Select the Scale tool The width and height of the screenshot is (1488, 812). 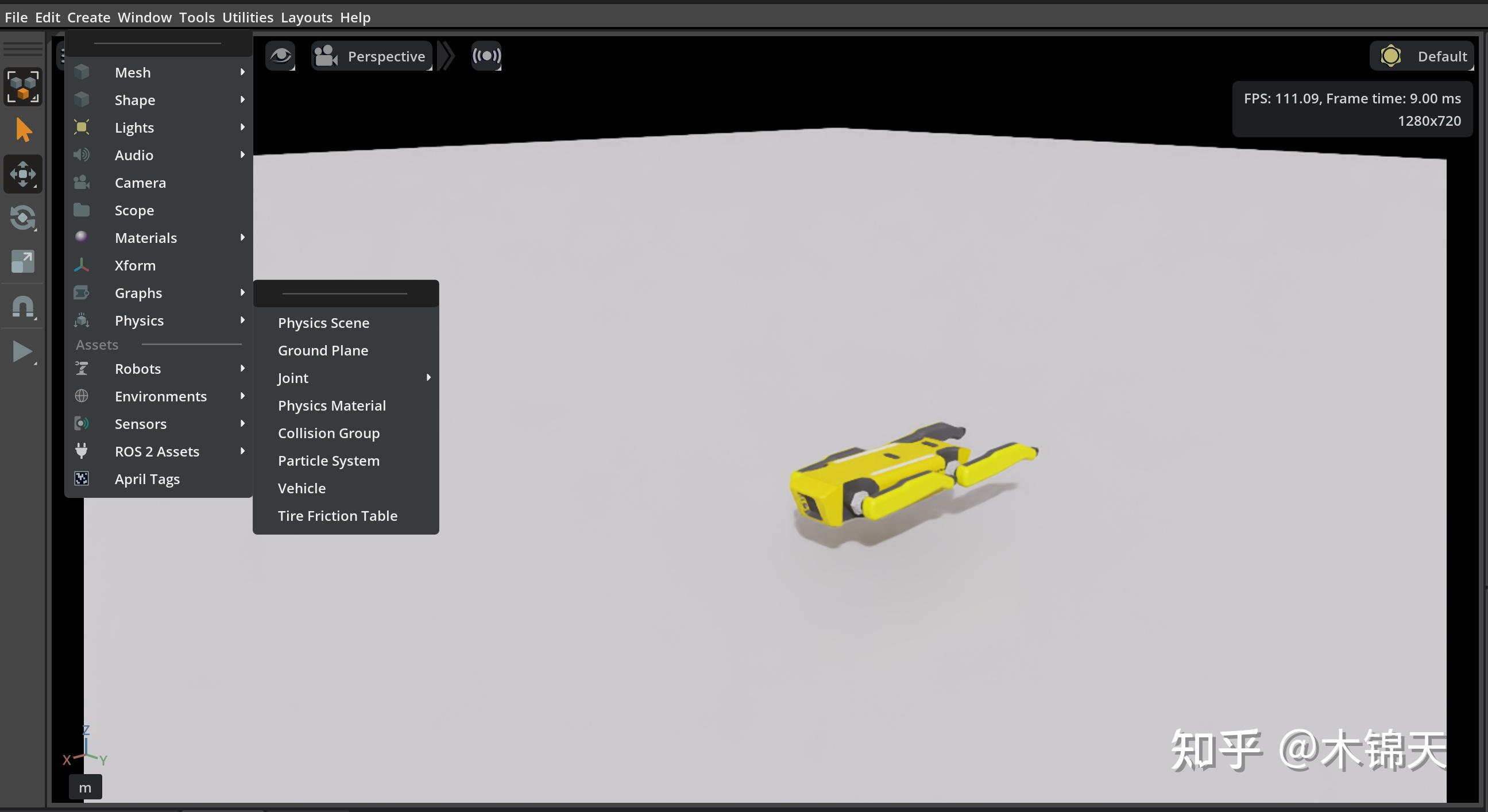(x=22, y=261)
